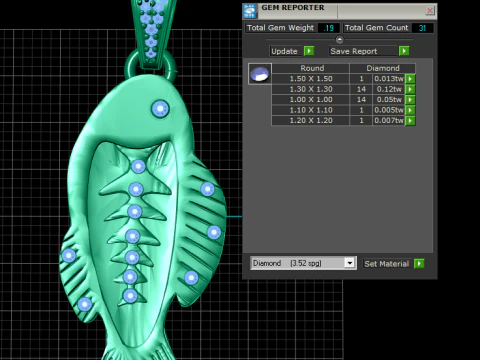The height and width of the screenshot is (360, 480).
Task: Click the Update button label
Action: coord(286,51)
